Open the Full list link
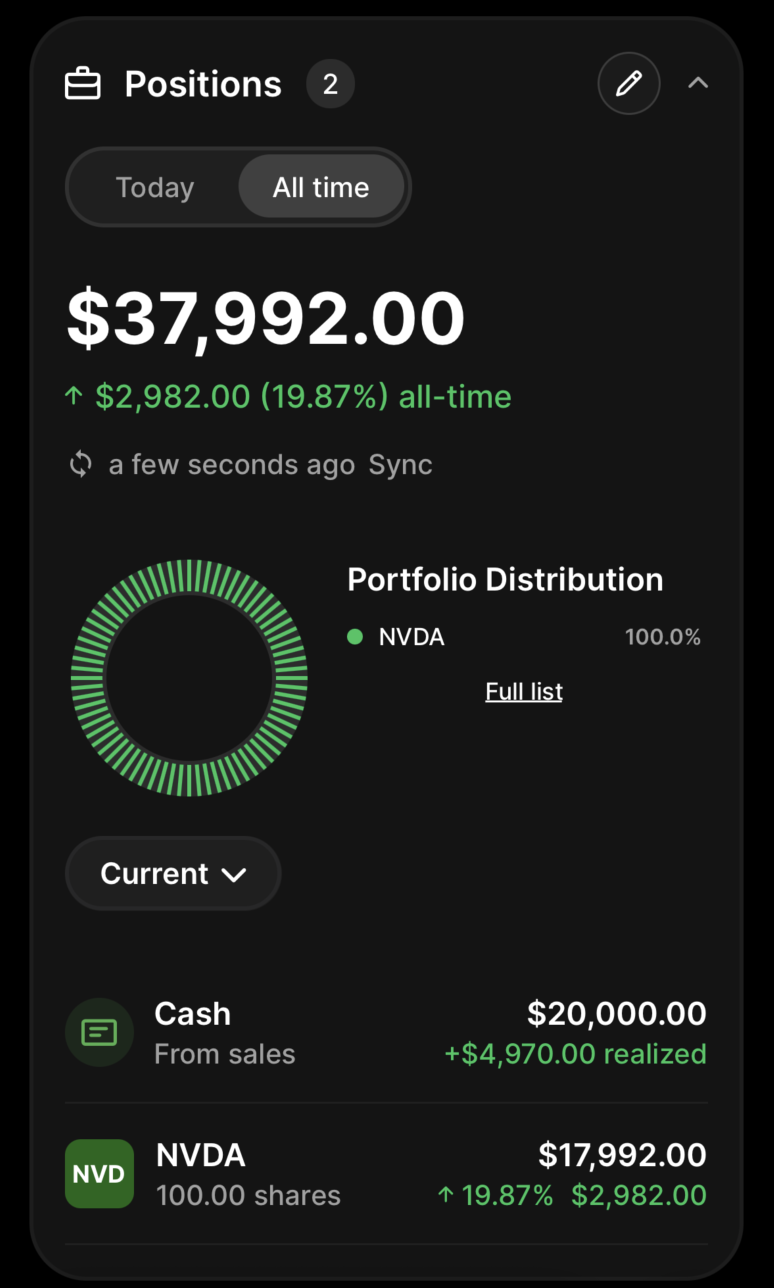This screenshot has width=774, height=1288. tap(524, 692)
